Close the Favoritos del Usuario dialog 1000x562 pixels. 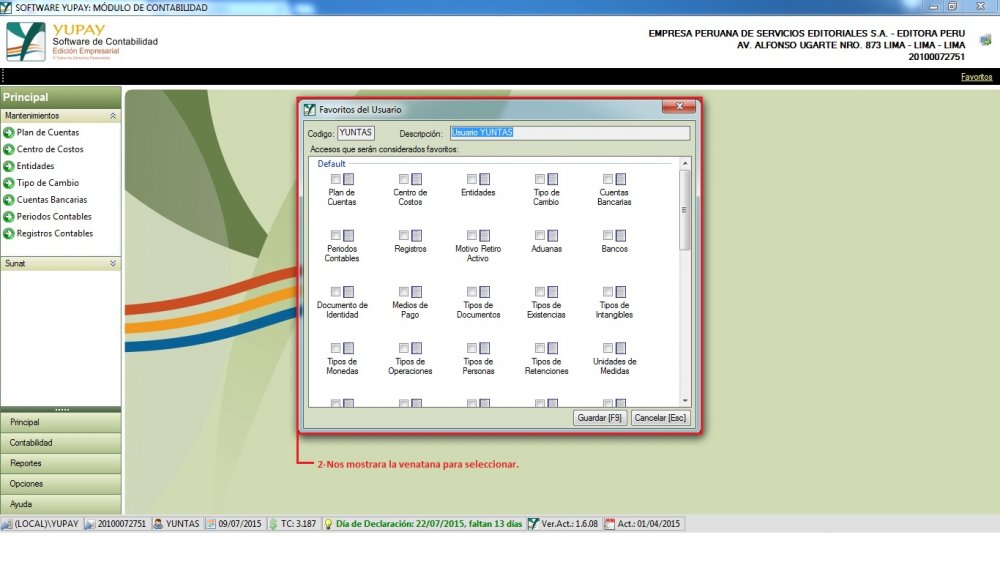pyautogui.click(x=679, y=106)
